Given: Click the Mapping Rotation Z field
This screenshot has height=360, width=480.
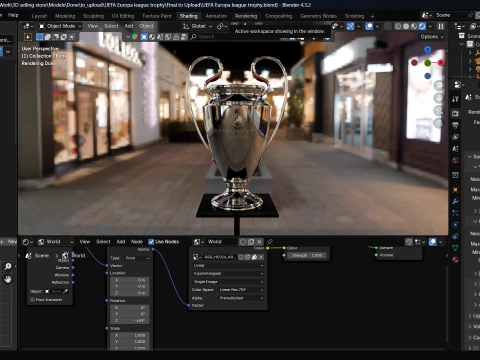Looking at the screenshot, I should pyautogui.click(x=130, y=321).
